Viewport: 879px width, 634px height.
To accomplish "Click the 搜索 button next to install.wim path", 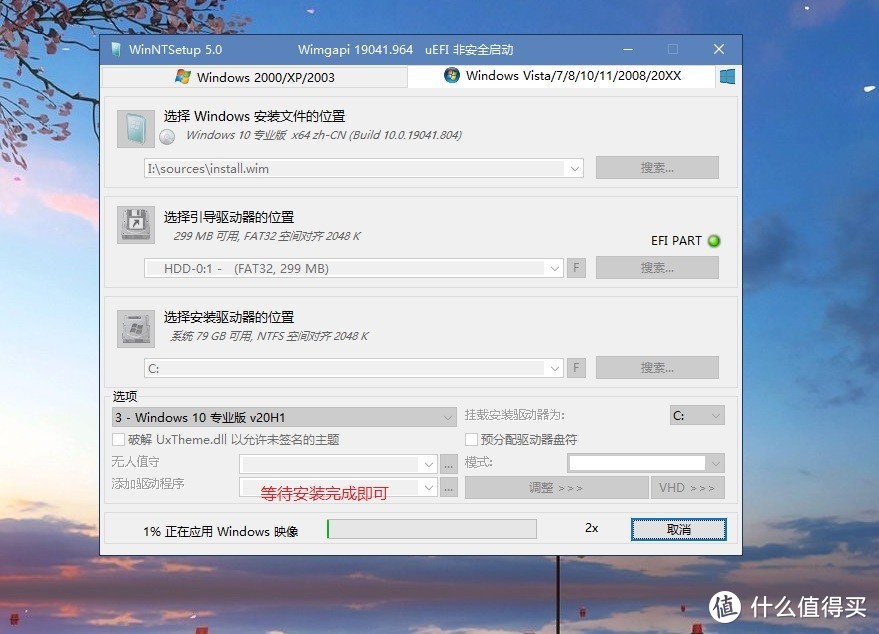I will click(x=656, y=167).
